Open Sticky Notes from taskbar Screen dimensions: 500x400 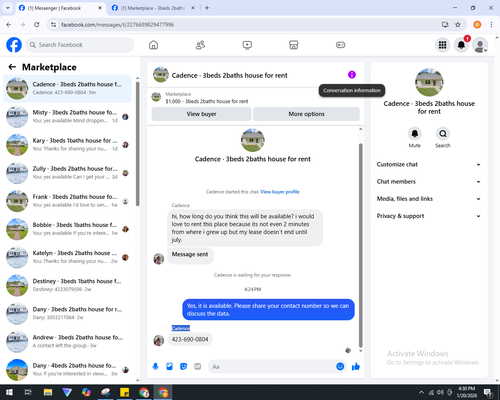(124, 392)
